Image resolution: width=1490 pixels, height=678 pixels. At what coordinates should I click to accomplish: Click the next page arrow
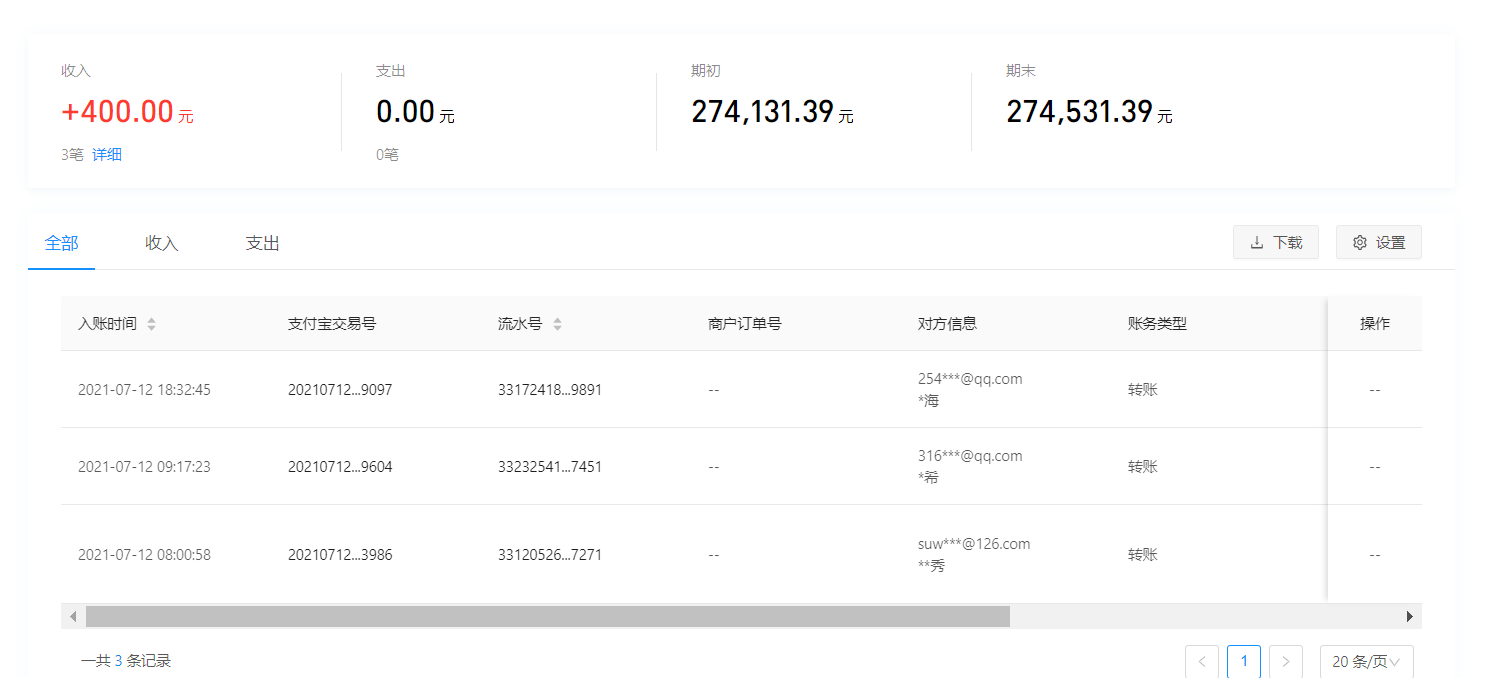(x=1285, y=661)
